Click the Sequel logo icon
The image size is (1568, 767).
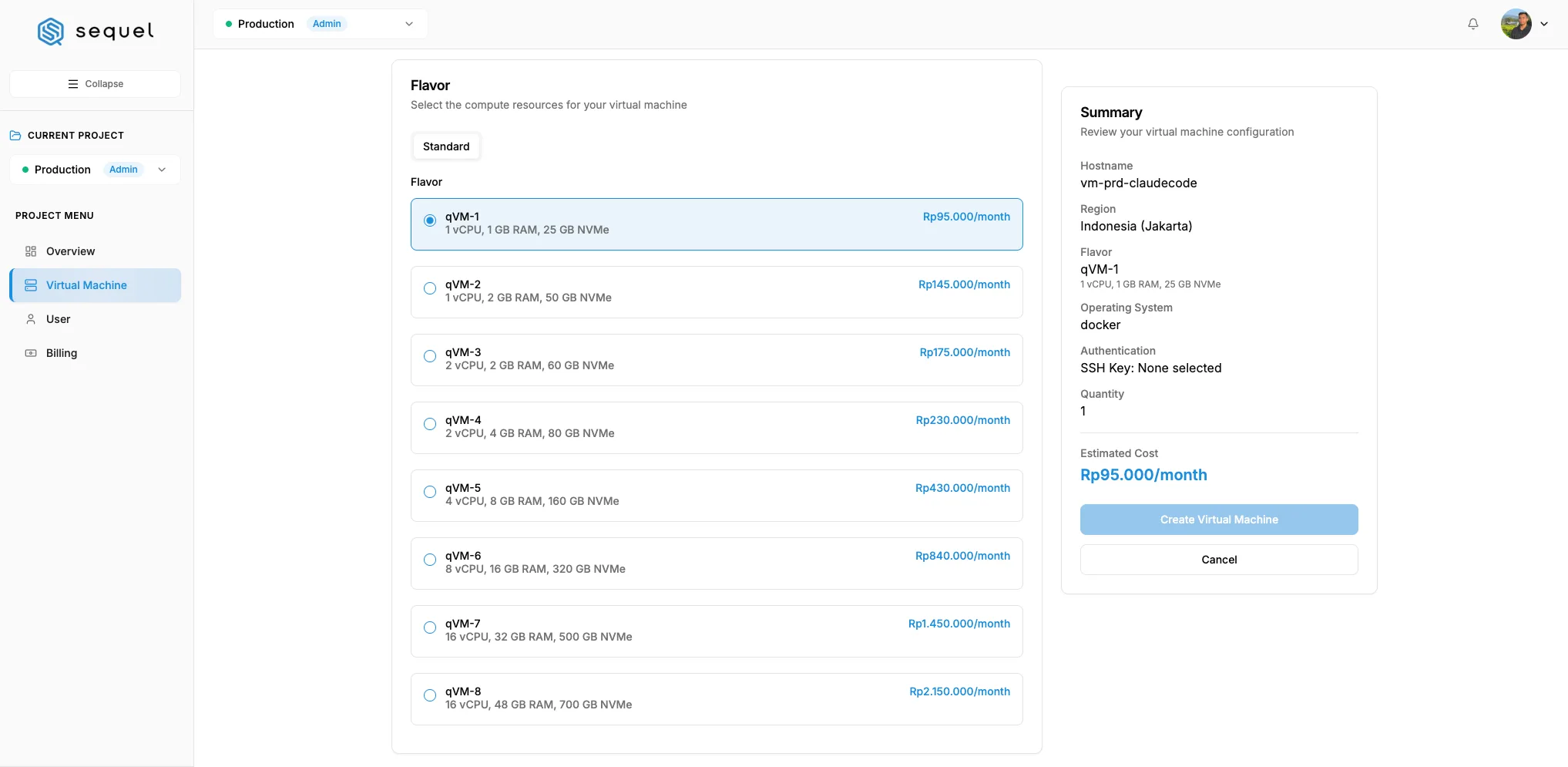pyautogui.click(x=51, y=32)
